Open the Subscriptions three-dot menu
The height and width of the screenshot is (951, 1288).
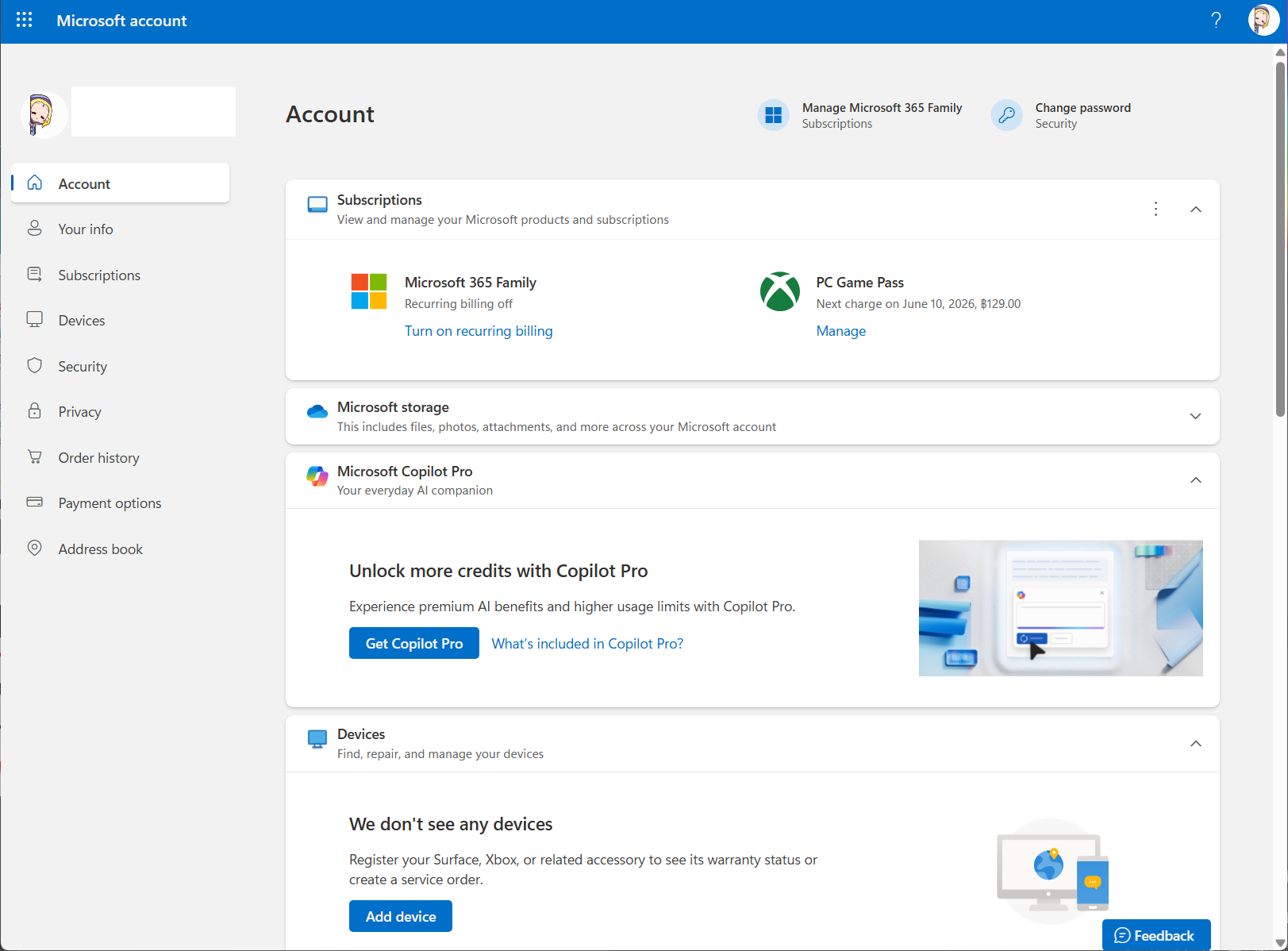coord(1156,209)
